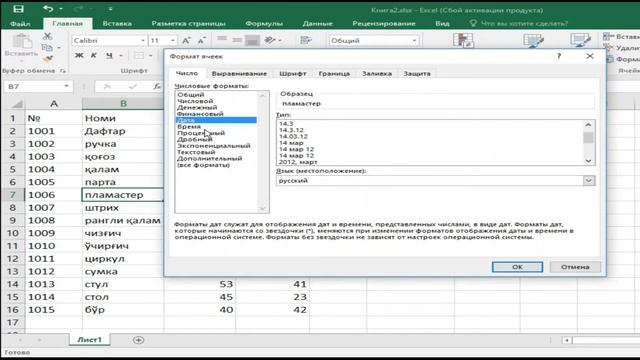640x360 pixels.
Task: Toggle underline Ч formatting
Action: tap(109, 56)
